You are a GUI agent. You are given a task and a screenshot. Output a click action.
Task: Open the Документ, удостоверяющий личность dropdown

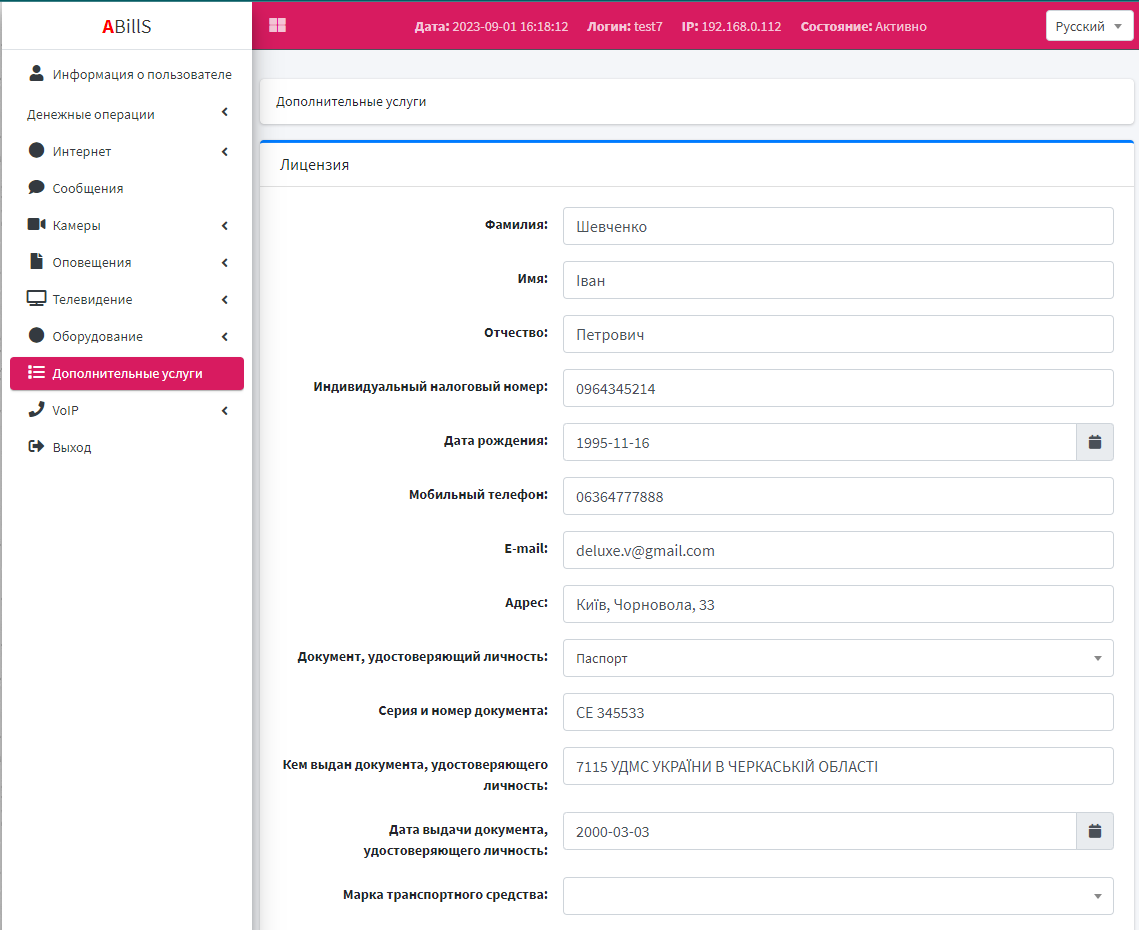(838, 658)
